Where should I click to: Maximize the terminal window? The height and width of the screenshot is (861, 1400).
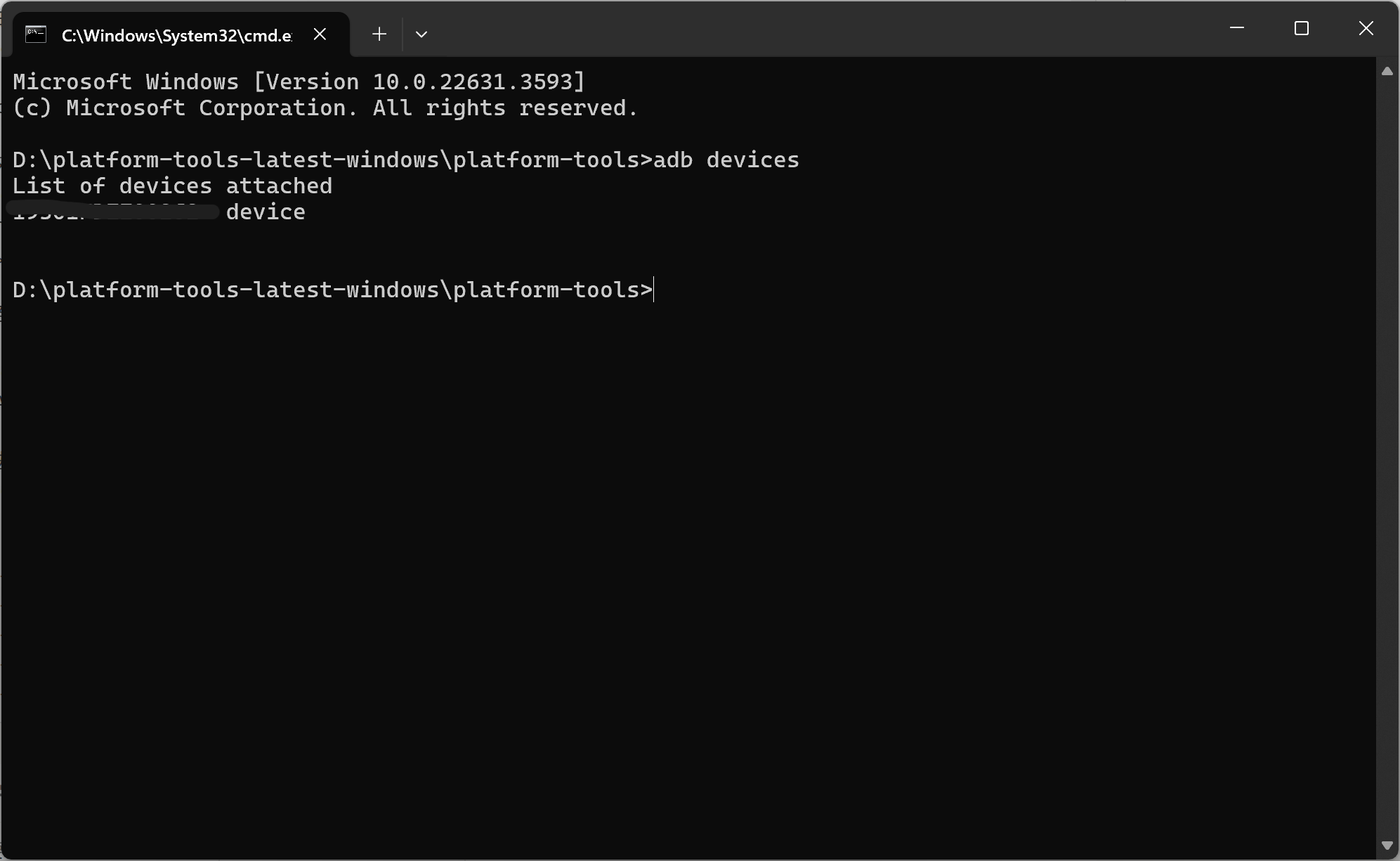point(1302,28)
